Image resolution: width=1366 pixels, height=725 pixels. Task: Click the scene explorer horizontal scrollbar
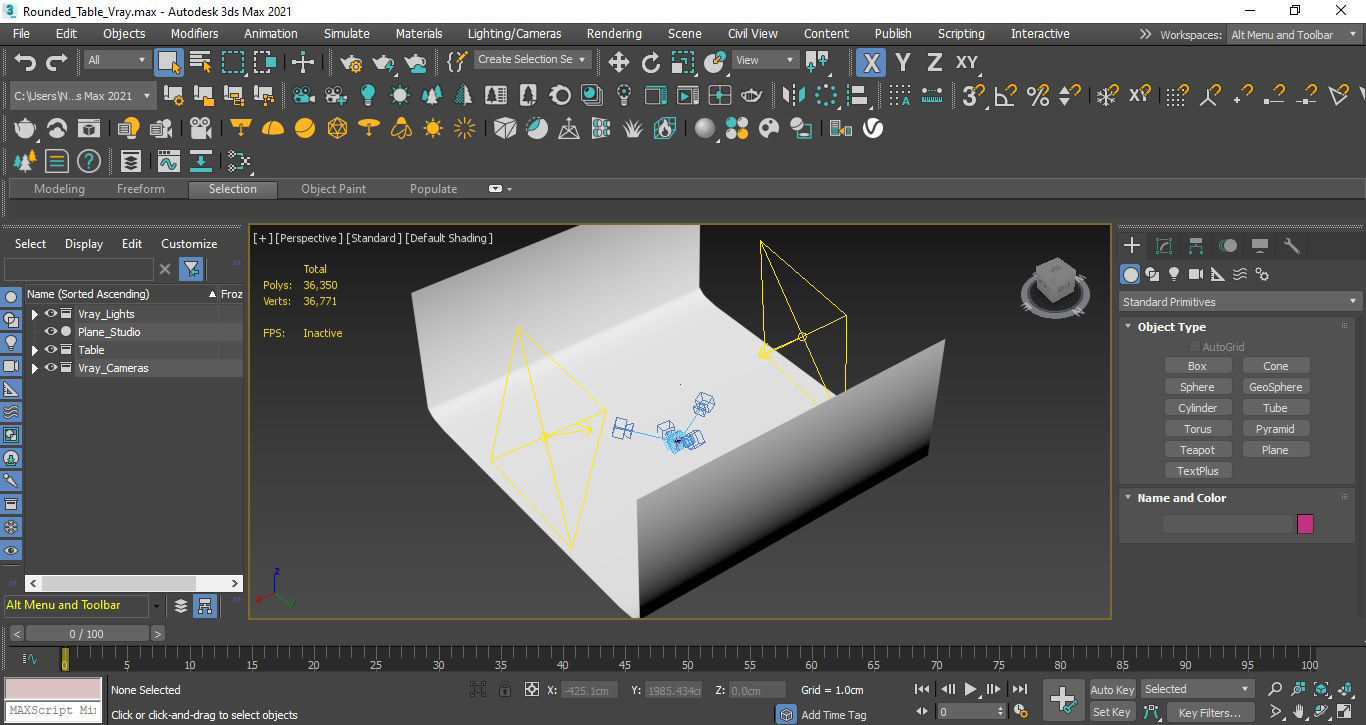(x=133, y=583)
